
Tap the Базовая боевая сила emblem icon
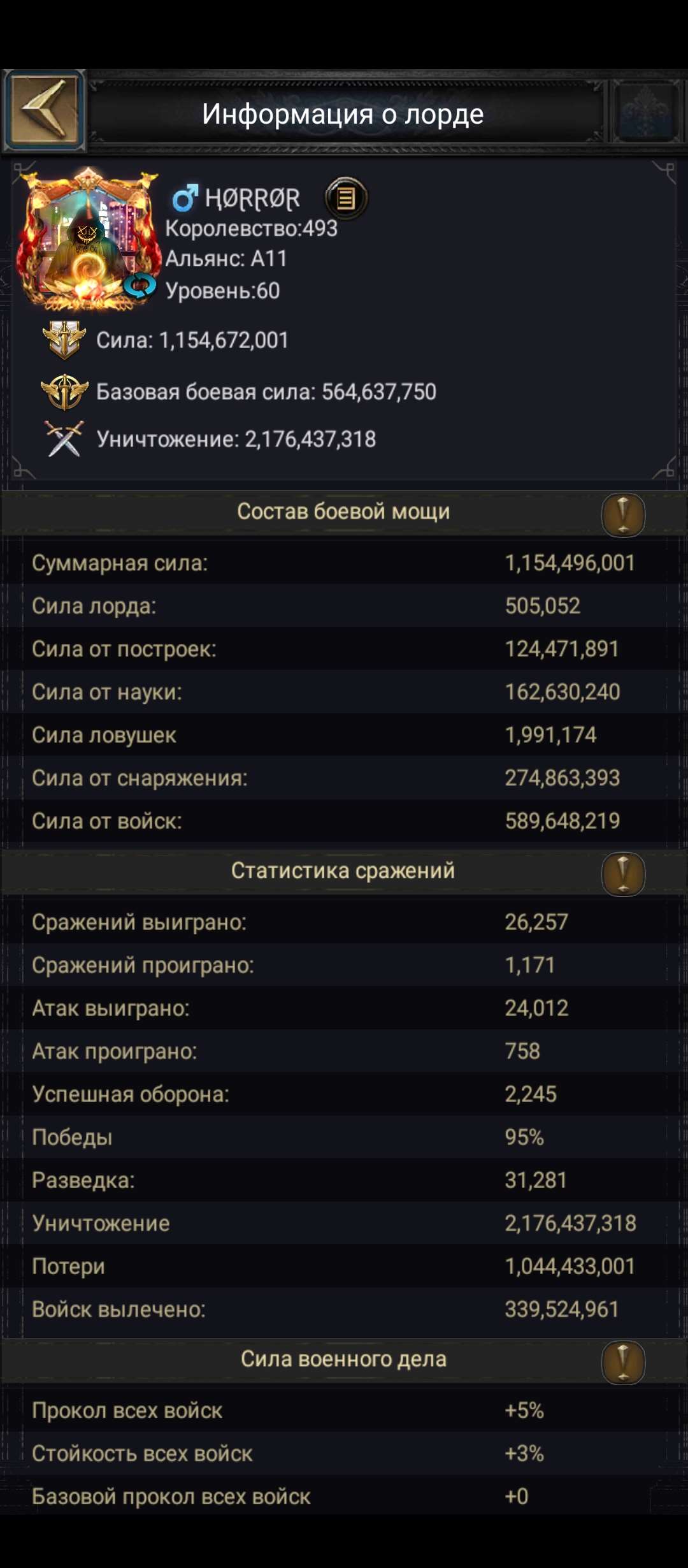pyautogui.click(x=66, y=391)
